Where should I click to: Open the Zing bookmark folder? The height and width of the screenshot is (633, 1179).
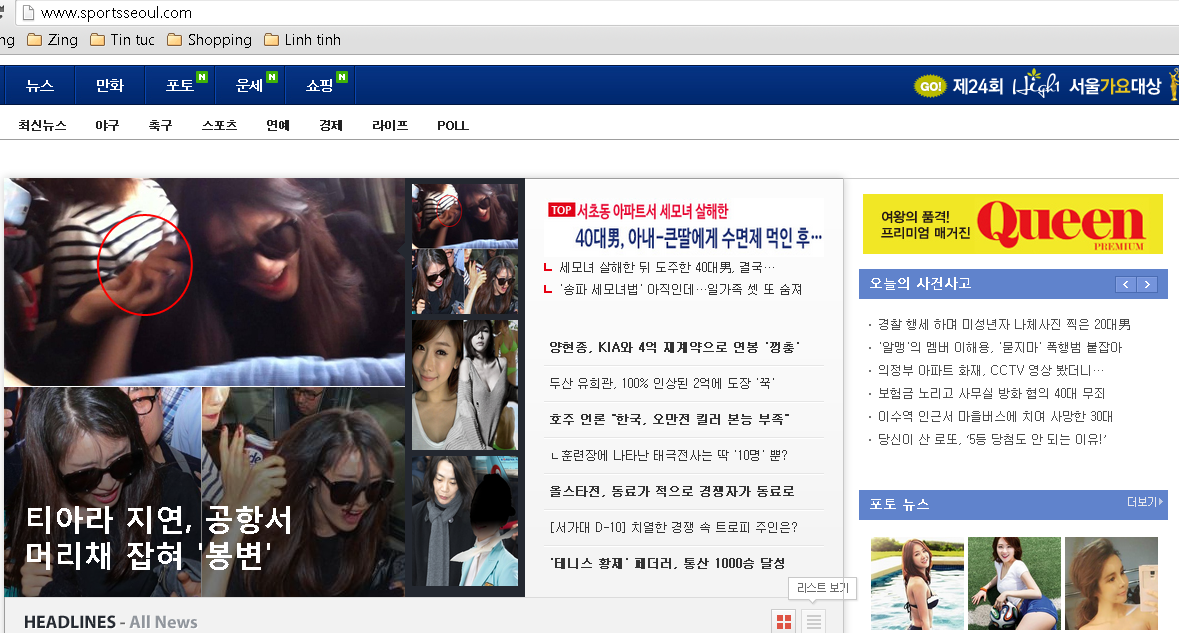pyautogui.click(x=52, y=40)
